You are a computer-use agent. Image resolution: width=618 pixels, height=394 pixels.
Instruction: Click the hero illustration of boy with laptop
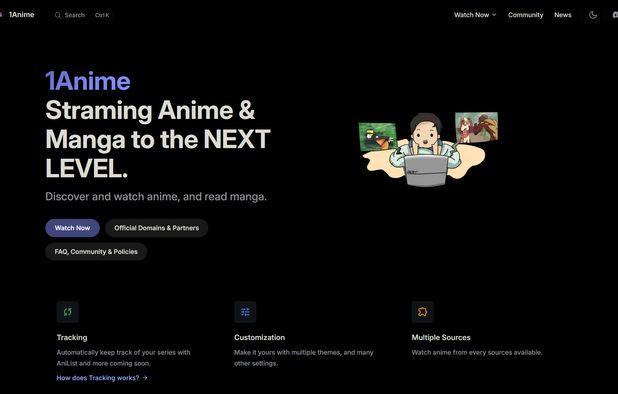(x=428, y=149)
